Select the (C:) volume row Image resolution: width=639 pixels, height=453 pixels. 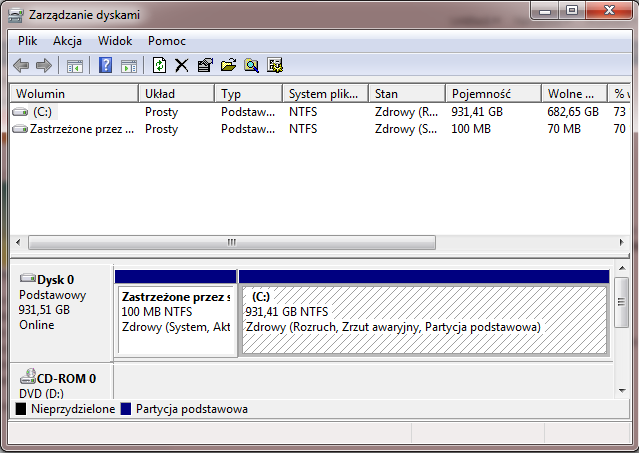[321, 112]
